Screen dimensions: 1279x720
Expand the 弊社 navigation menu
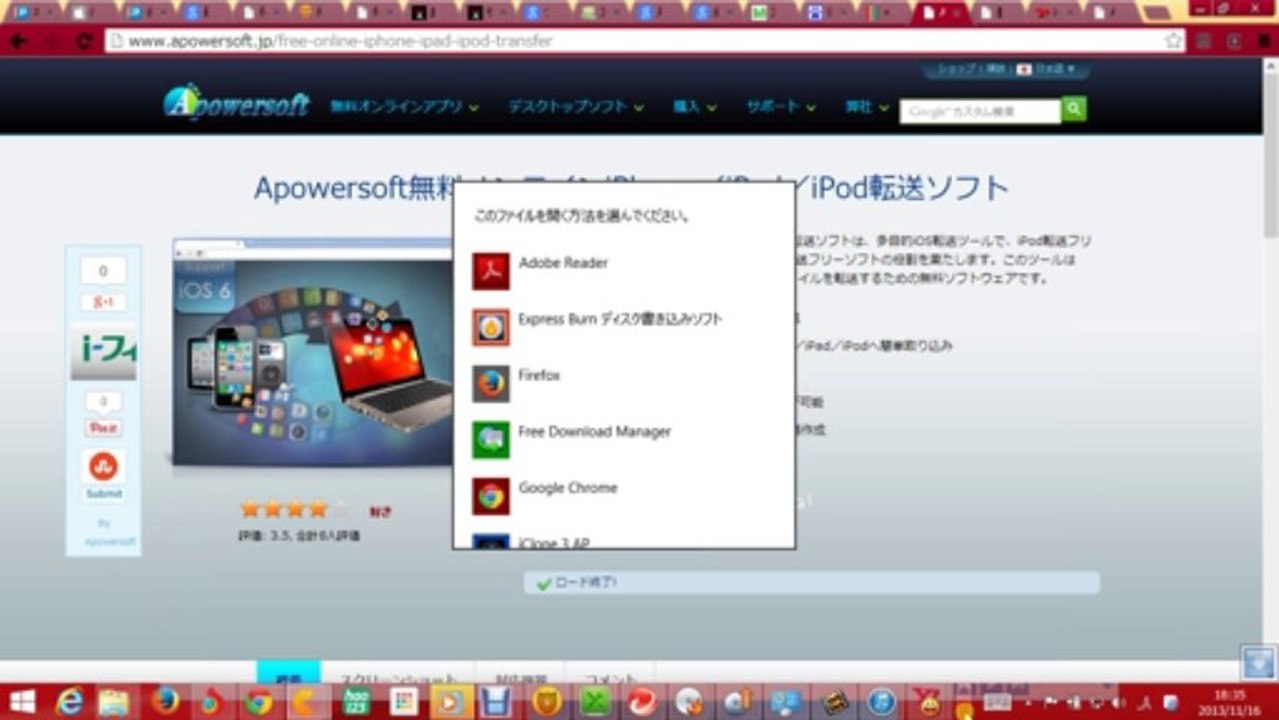tap(867, 107)
